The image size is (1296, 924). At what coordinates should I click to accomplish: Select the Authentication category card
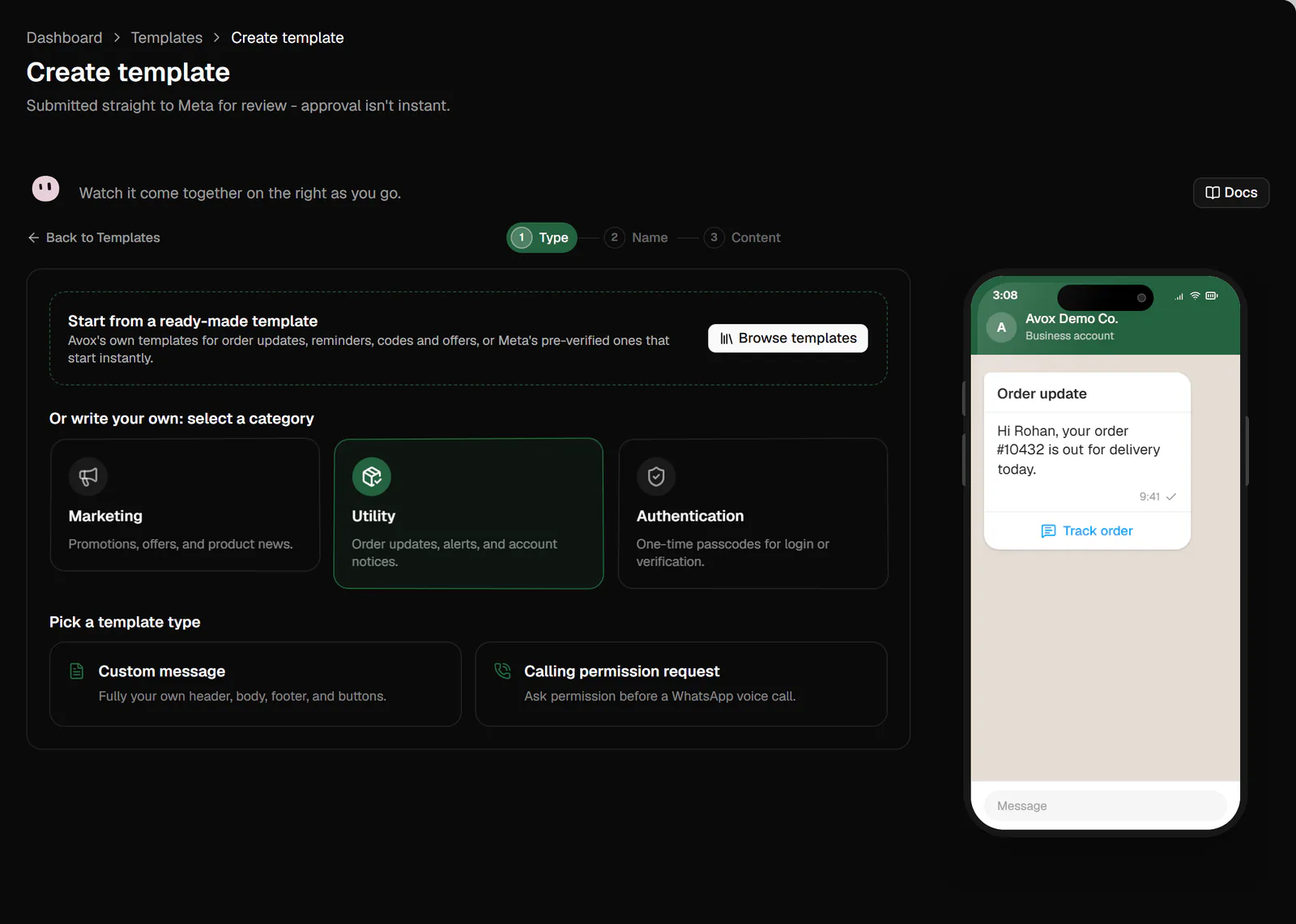[x=753, y=513]
